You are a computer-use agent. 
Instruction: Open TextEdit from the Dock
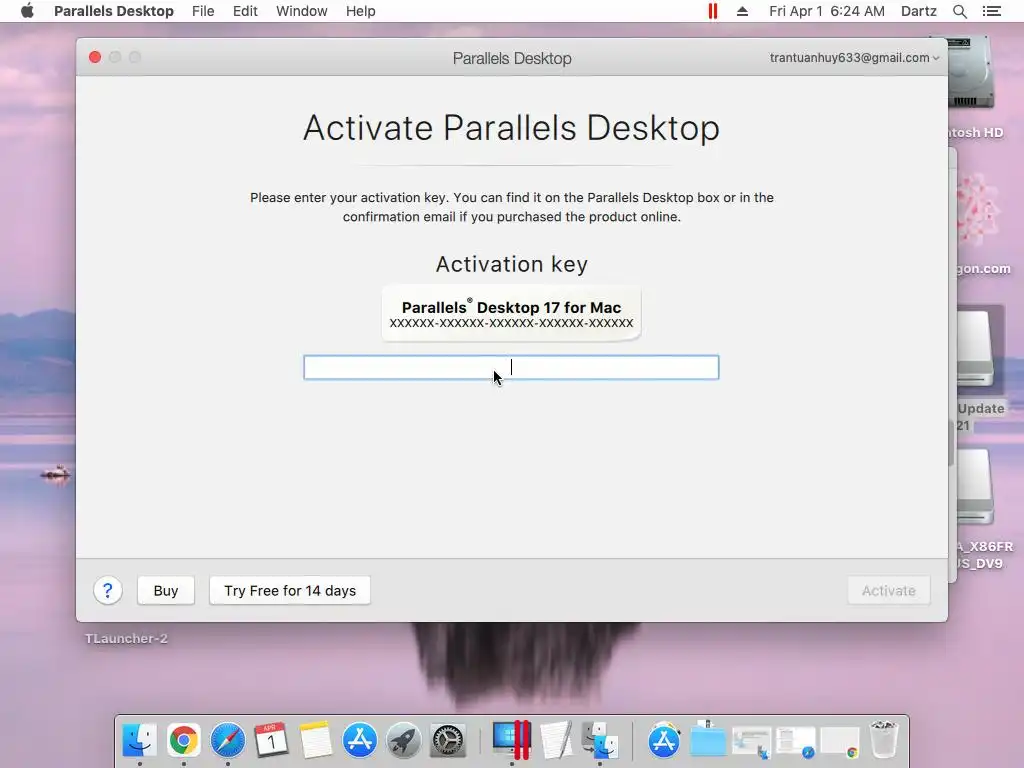pos(556,740)
